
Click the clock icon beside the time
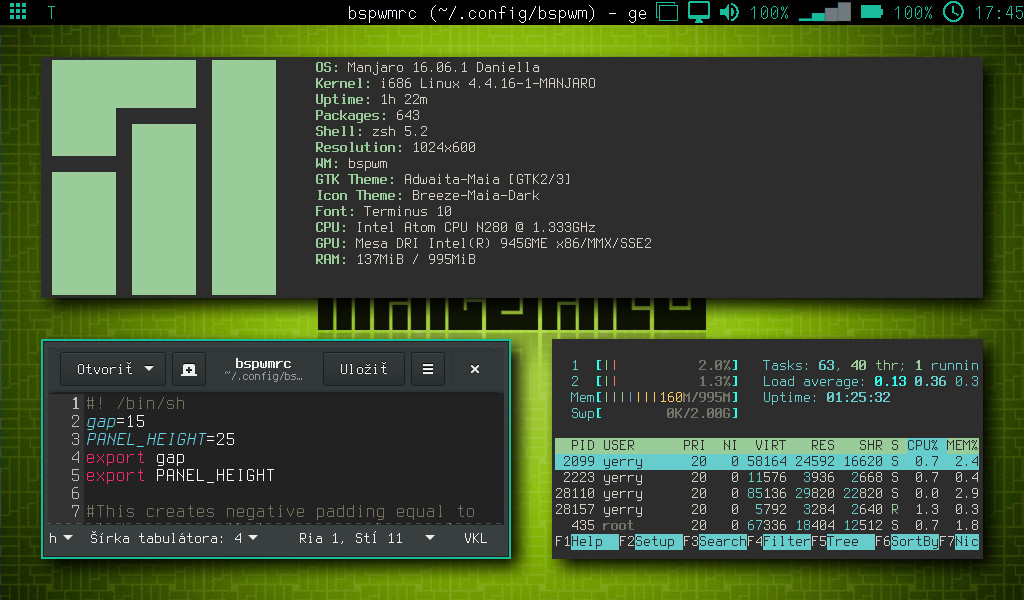coord(954,13)
